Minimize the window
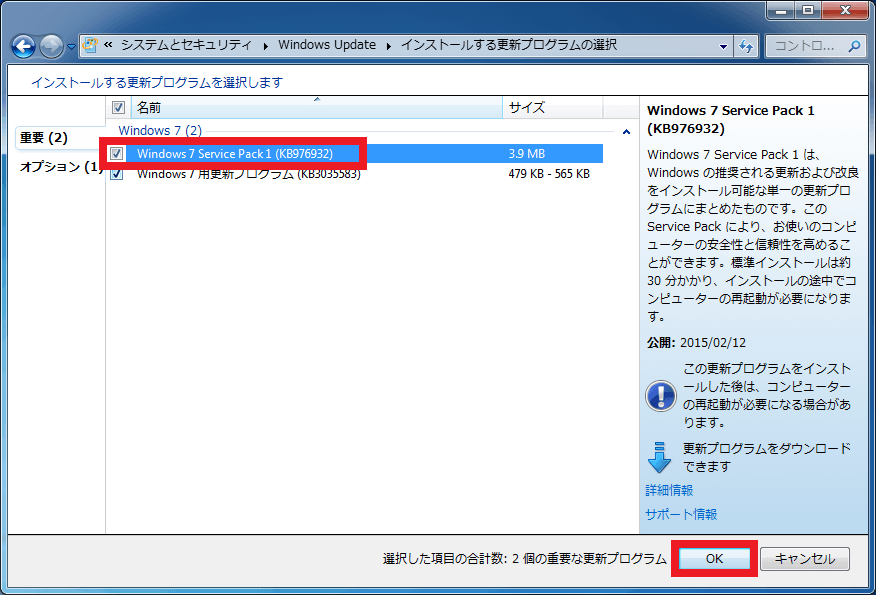 pos(781,10)
